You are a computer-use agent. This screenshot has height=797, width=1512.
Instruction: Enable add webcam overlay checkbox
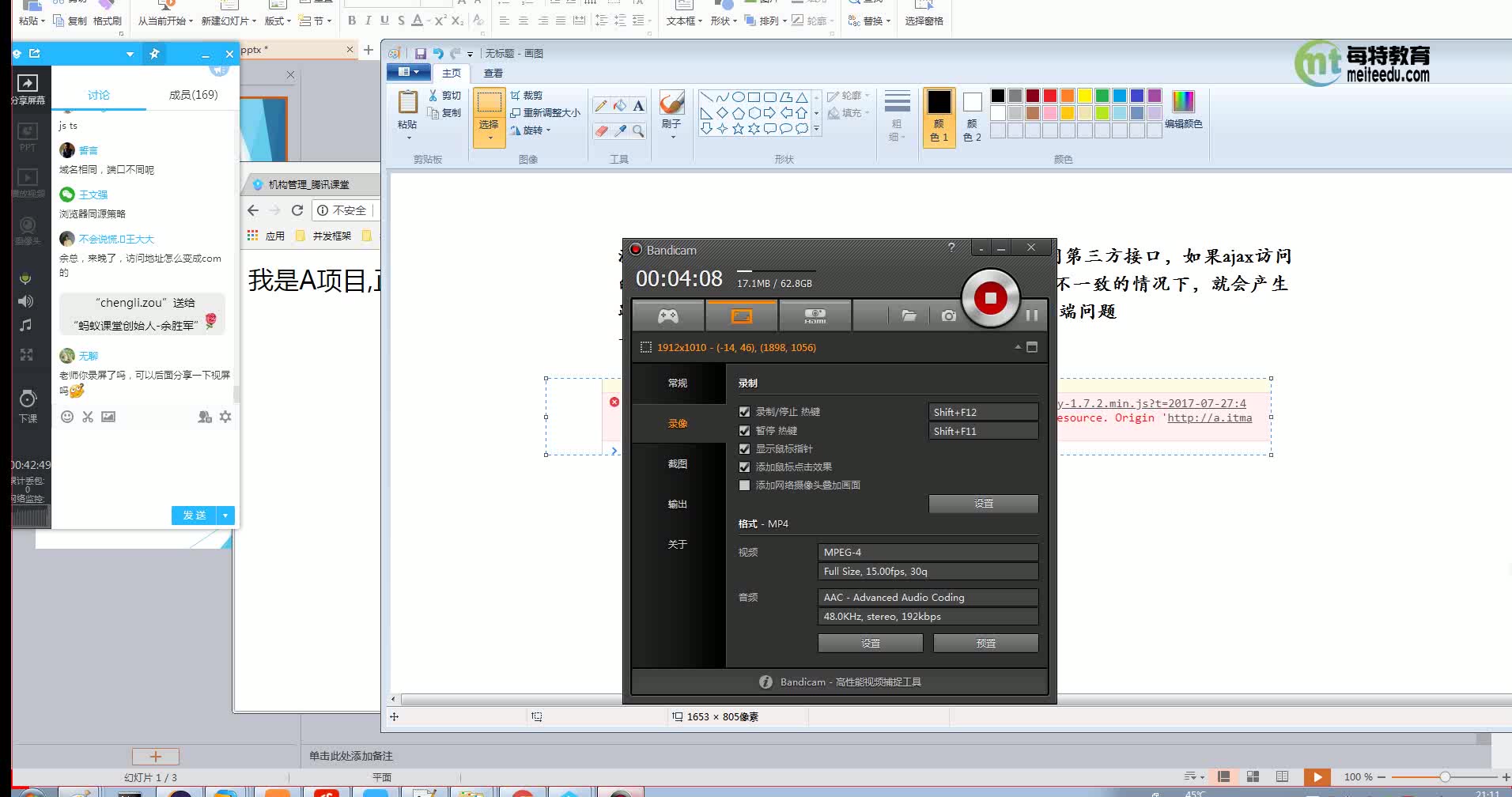(744, 485)
